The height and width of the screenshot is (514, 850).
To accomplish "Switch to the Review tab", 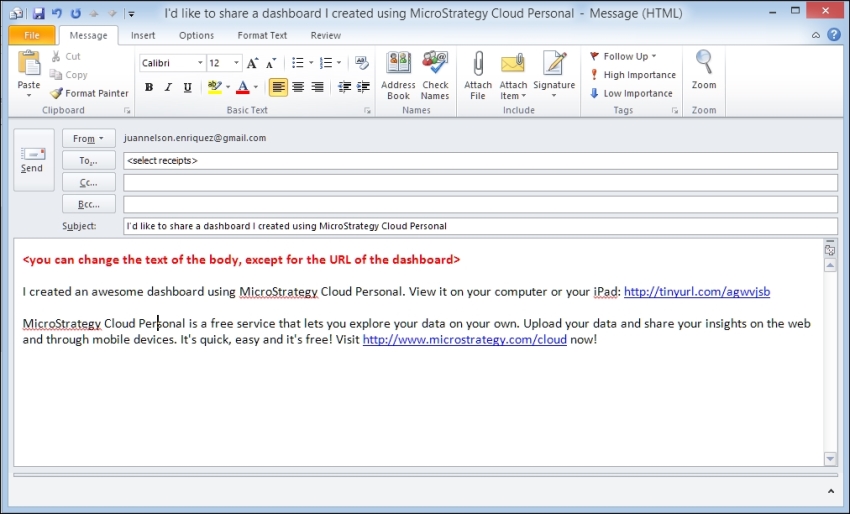I will [x=325, y=35].
